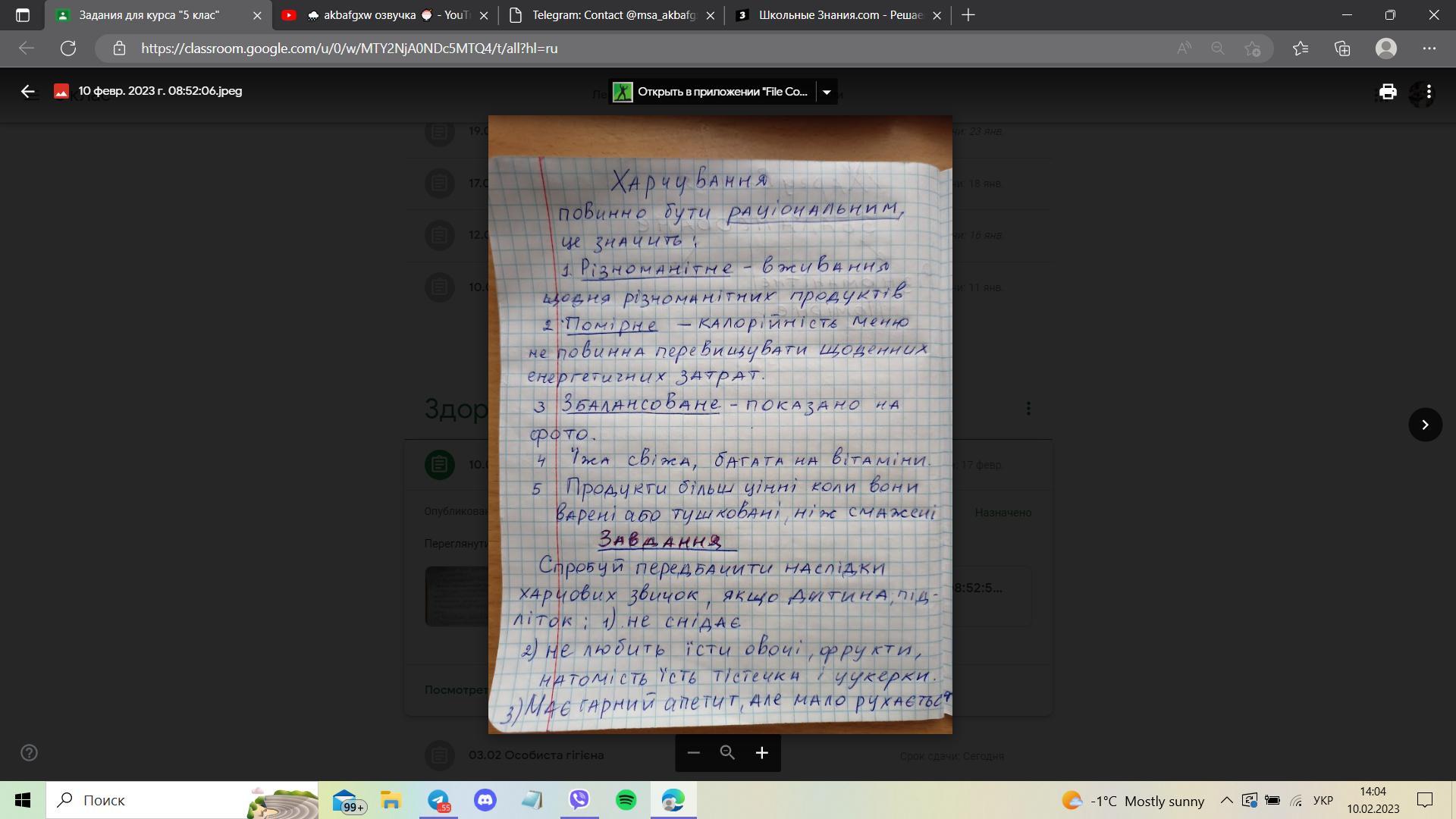Open browser favorites star icon
1456x819 pixels.
(1301, 49)
